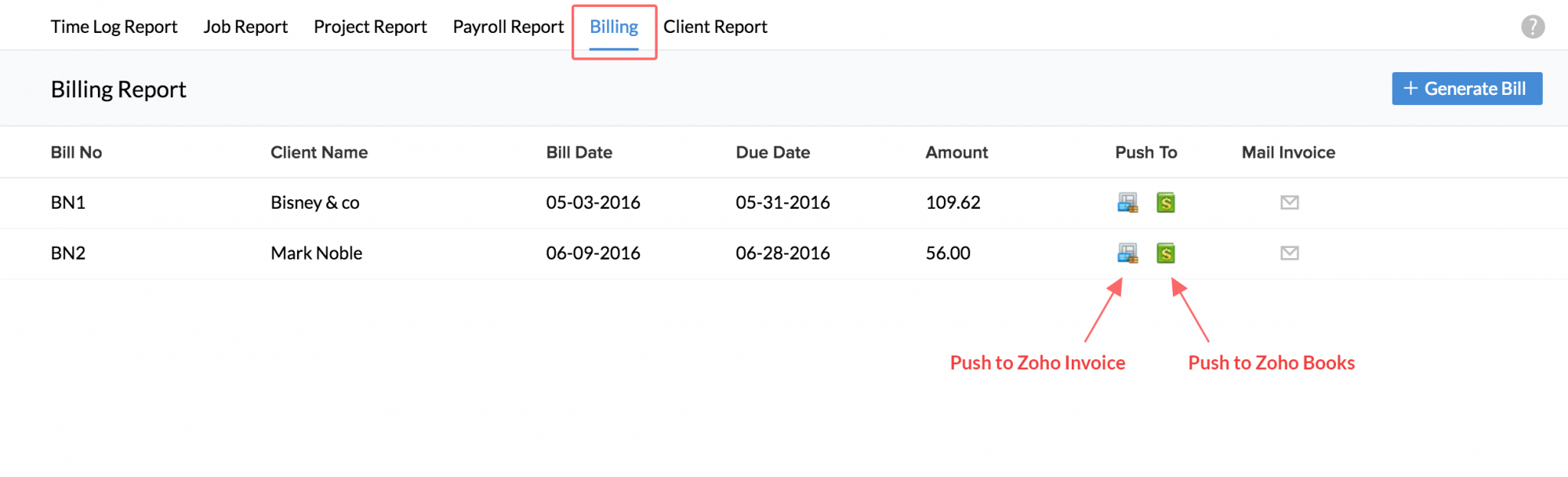Select the Payroll Report tab
Viewport: 1568px width, 477px height.
pyautogui.click(x=508, y=27)
